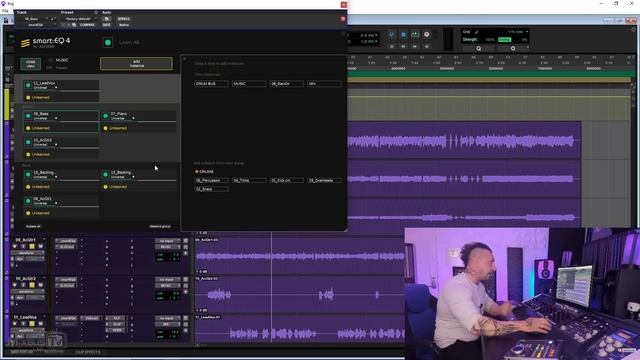
Task: Click the note icon beside Grid
Action: [x=476, y=31]
